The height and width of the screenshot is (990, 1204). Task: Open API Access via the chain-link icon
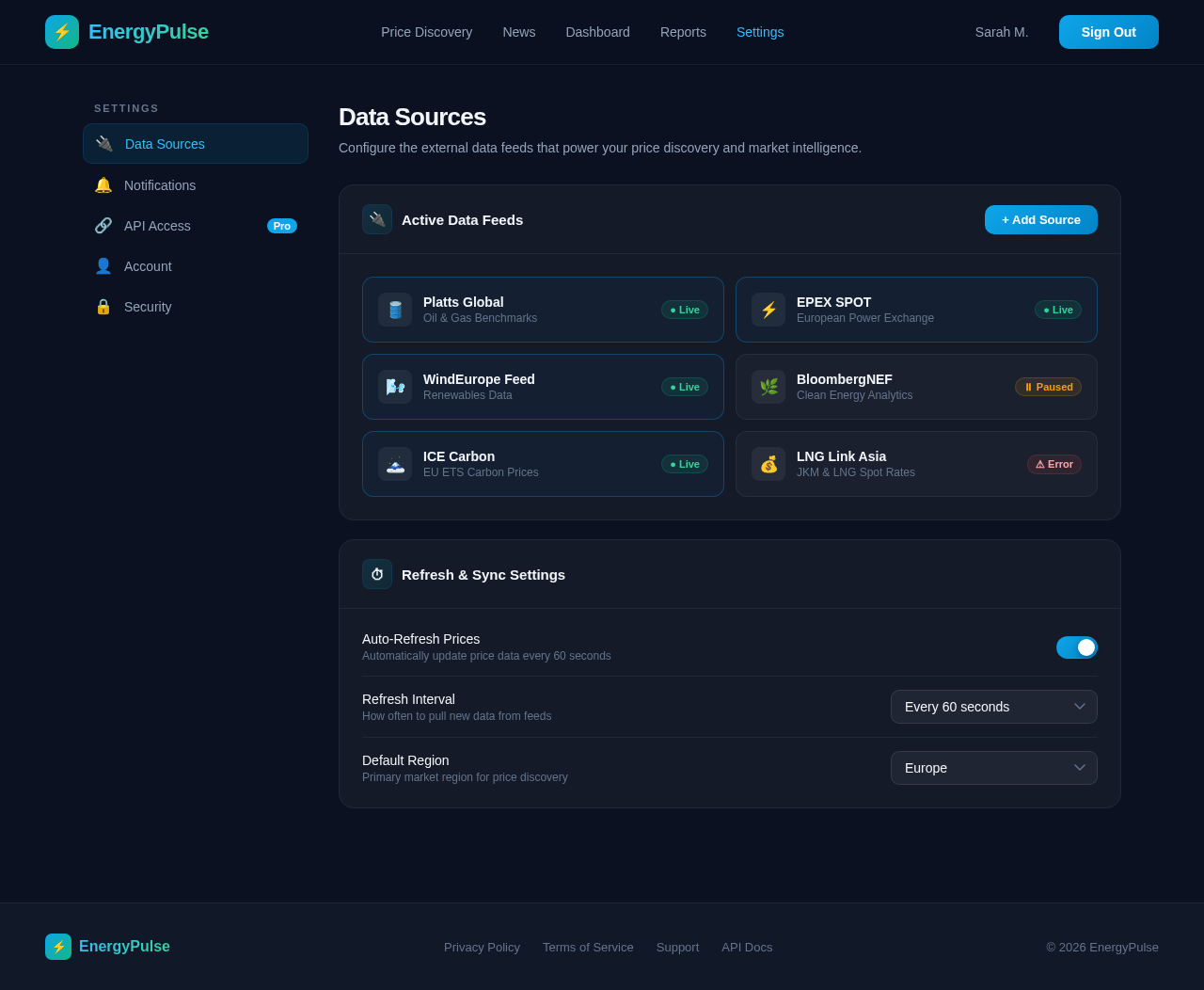click(x=103, y=225)
